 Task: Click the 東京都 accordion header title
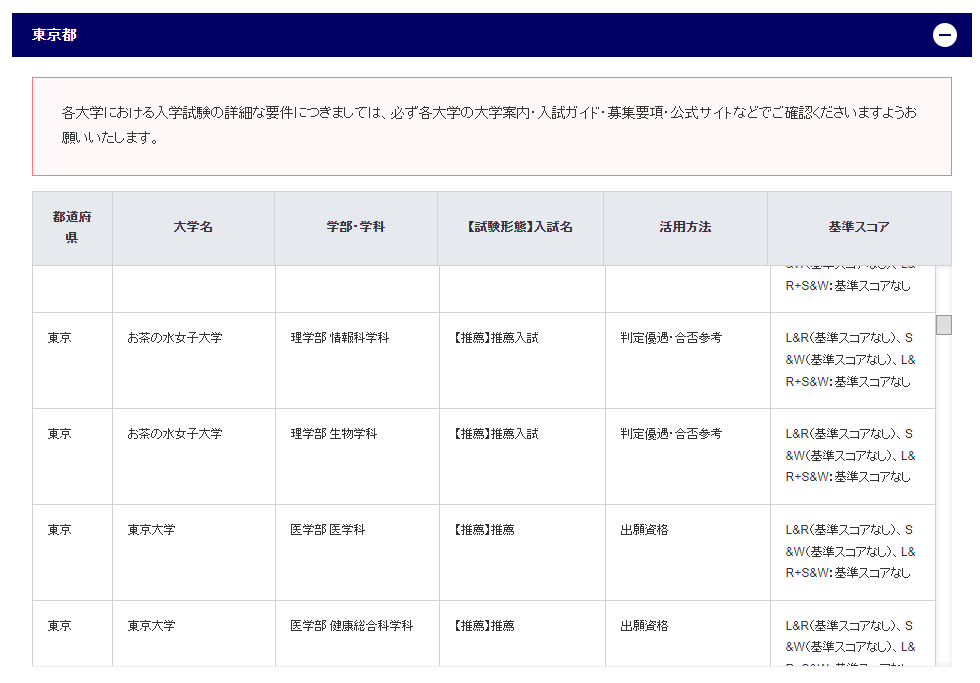click(54, 35)
